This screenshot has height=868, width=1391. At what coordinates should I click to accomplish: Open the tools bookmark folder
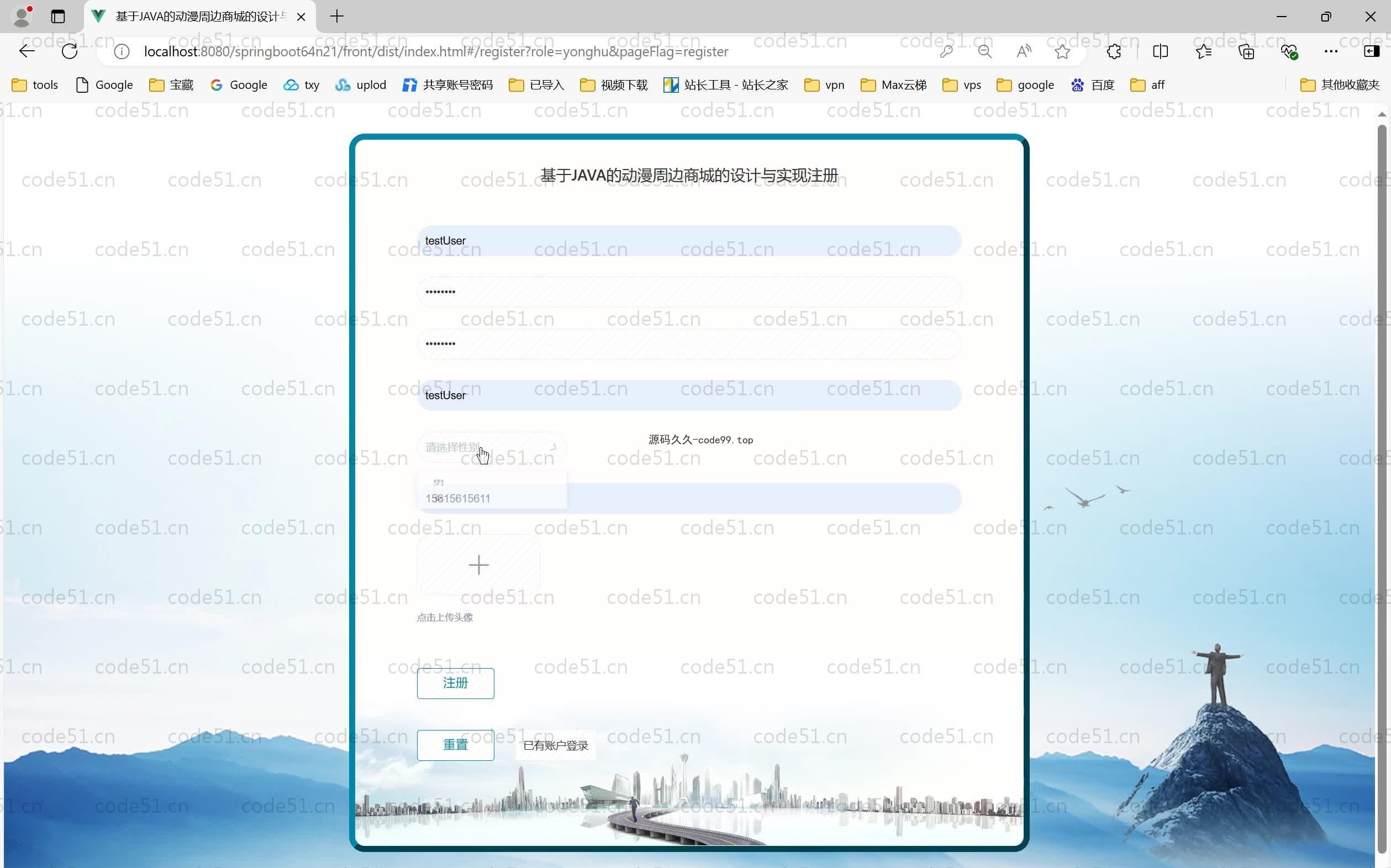point(35,85)
